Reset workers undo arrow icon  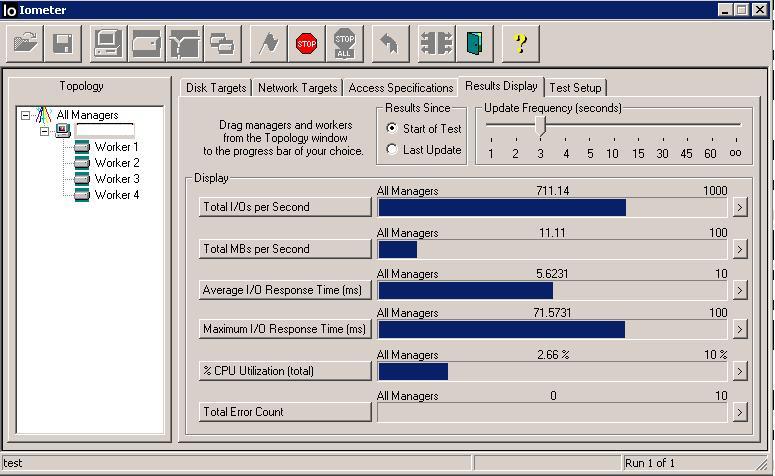(390, 44)
